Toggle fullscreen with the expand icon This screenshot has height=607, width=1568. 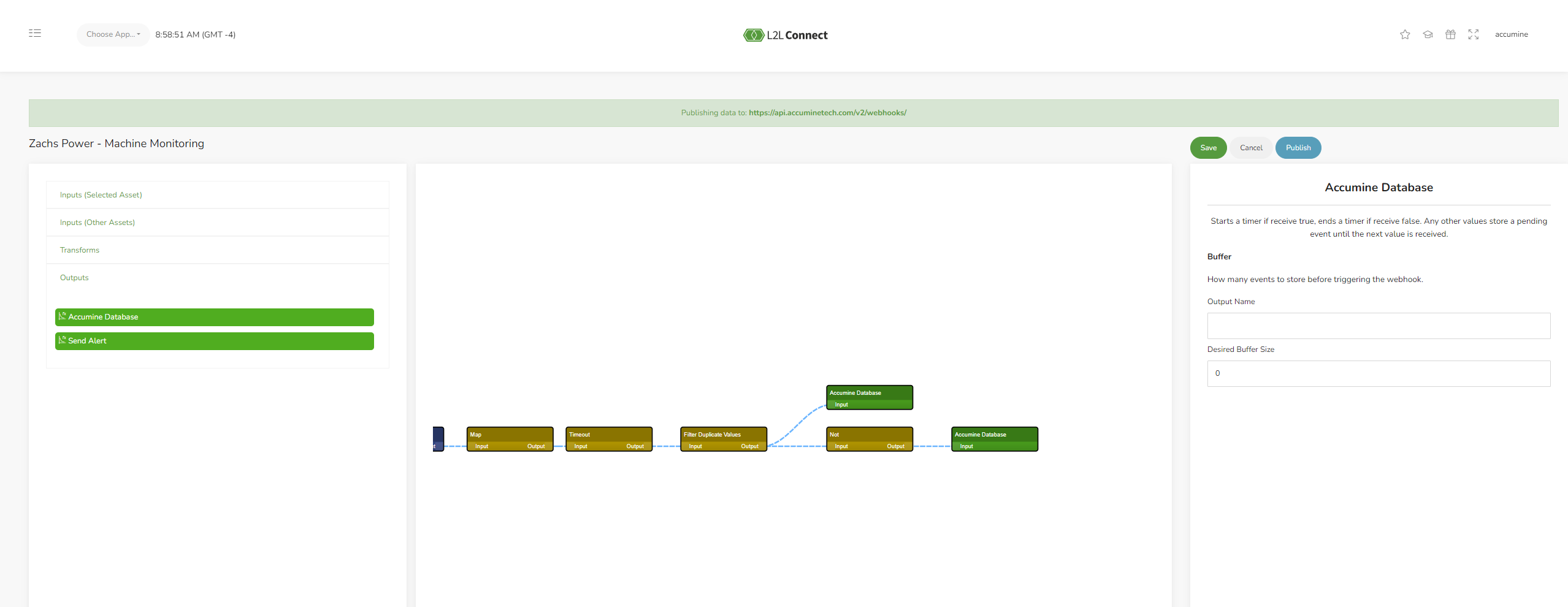(x=1474, y=34)
